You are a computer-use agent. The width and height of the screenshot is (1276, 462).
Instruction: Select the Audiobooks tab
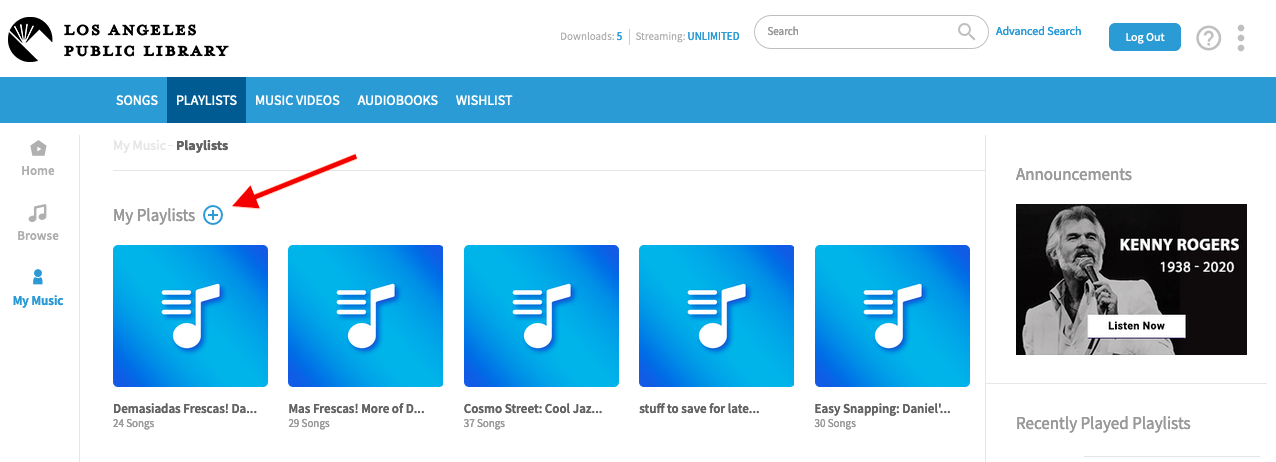(398, 101)
